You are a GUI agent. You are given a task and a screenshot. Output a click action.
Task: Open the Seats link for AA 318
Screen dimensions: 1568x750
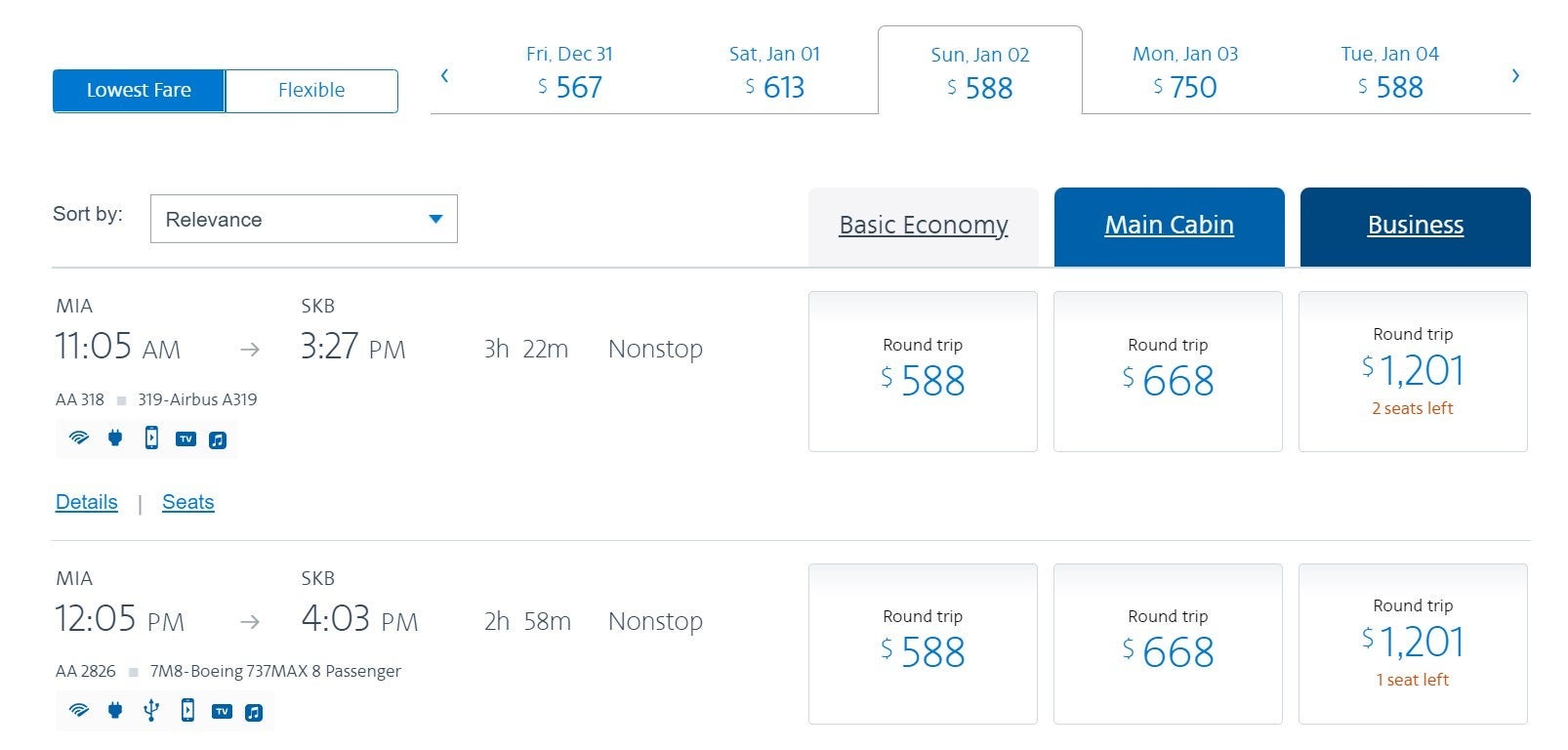tap(188, 502)
